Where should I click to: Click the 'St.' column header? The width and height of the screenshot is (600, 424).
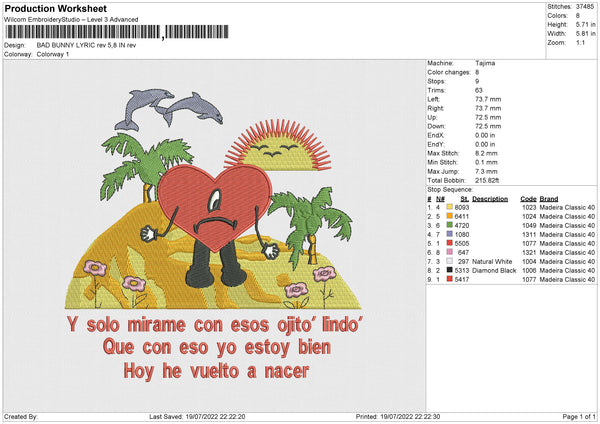465,199
